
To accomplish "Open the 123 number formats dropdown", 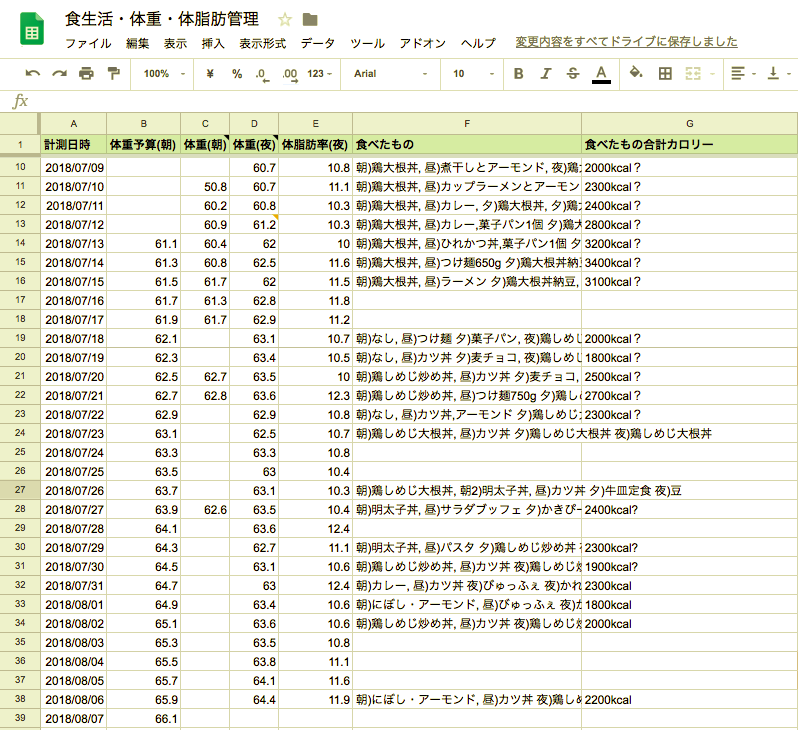I will (x=320, y=74).
